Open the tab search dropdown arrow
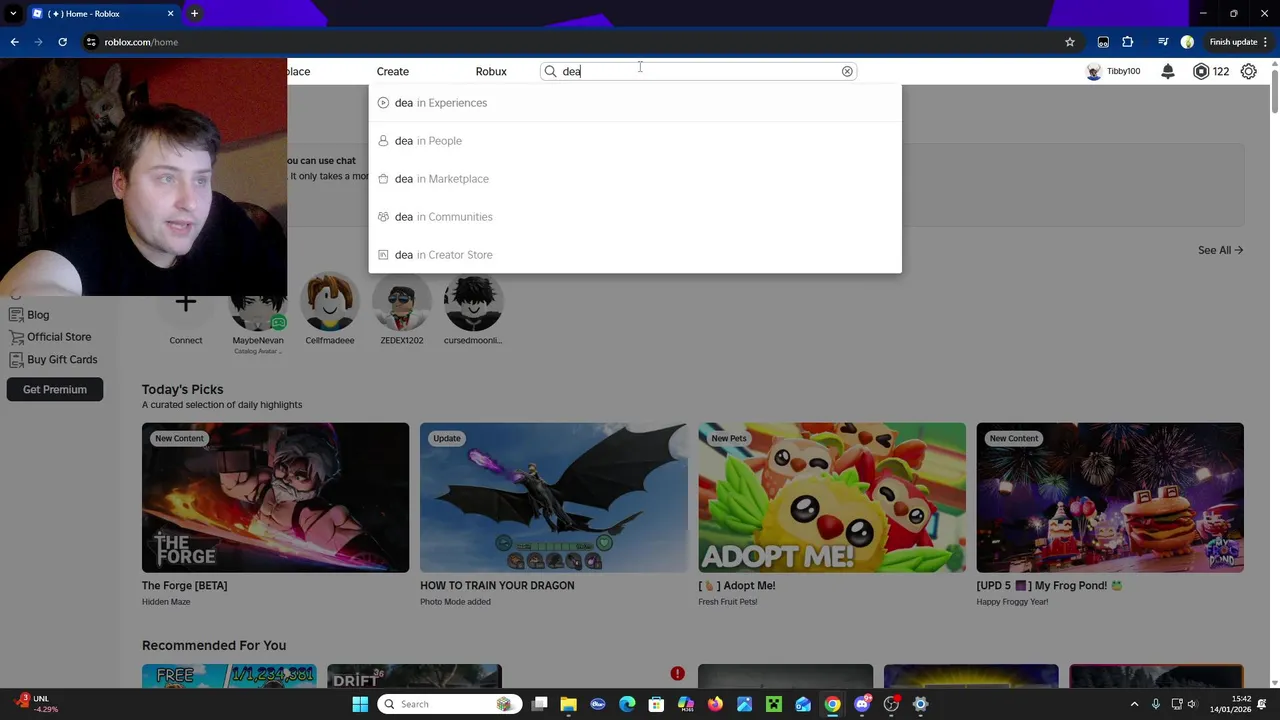The height and width of the screenshot is (720, 1280). [x=13, y=13]
